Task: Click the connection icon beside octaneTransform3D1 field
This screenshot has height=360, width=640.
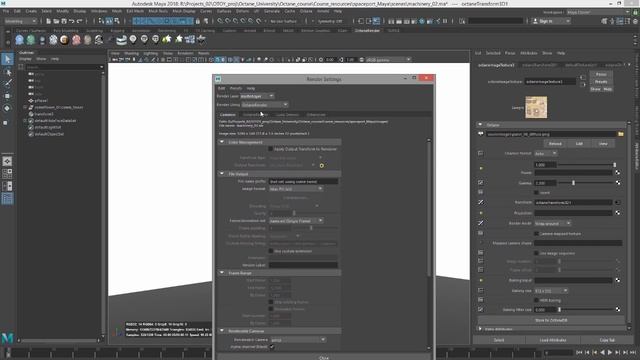Action: [618, 202]
